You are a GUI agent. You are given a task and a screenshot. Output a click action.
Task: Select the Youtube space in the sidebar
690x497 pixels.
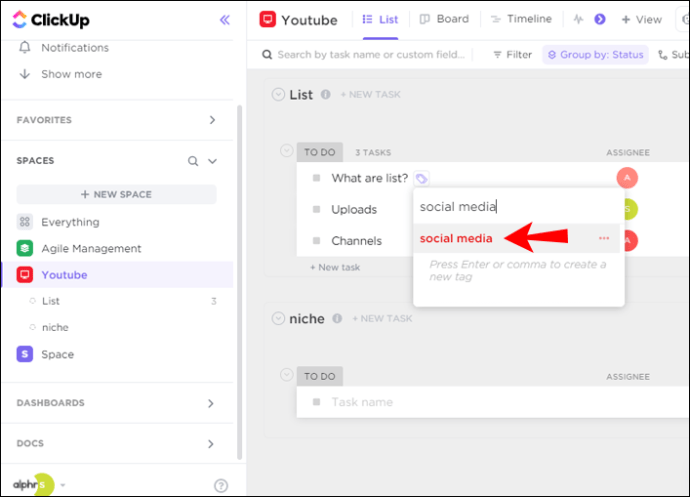[x=118, y=275]
